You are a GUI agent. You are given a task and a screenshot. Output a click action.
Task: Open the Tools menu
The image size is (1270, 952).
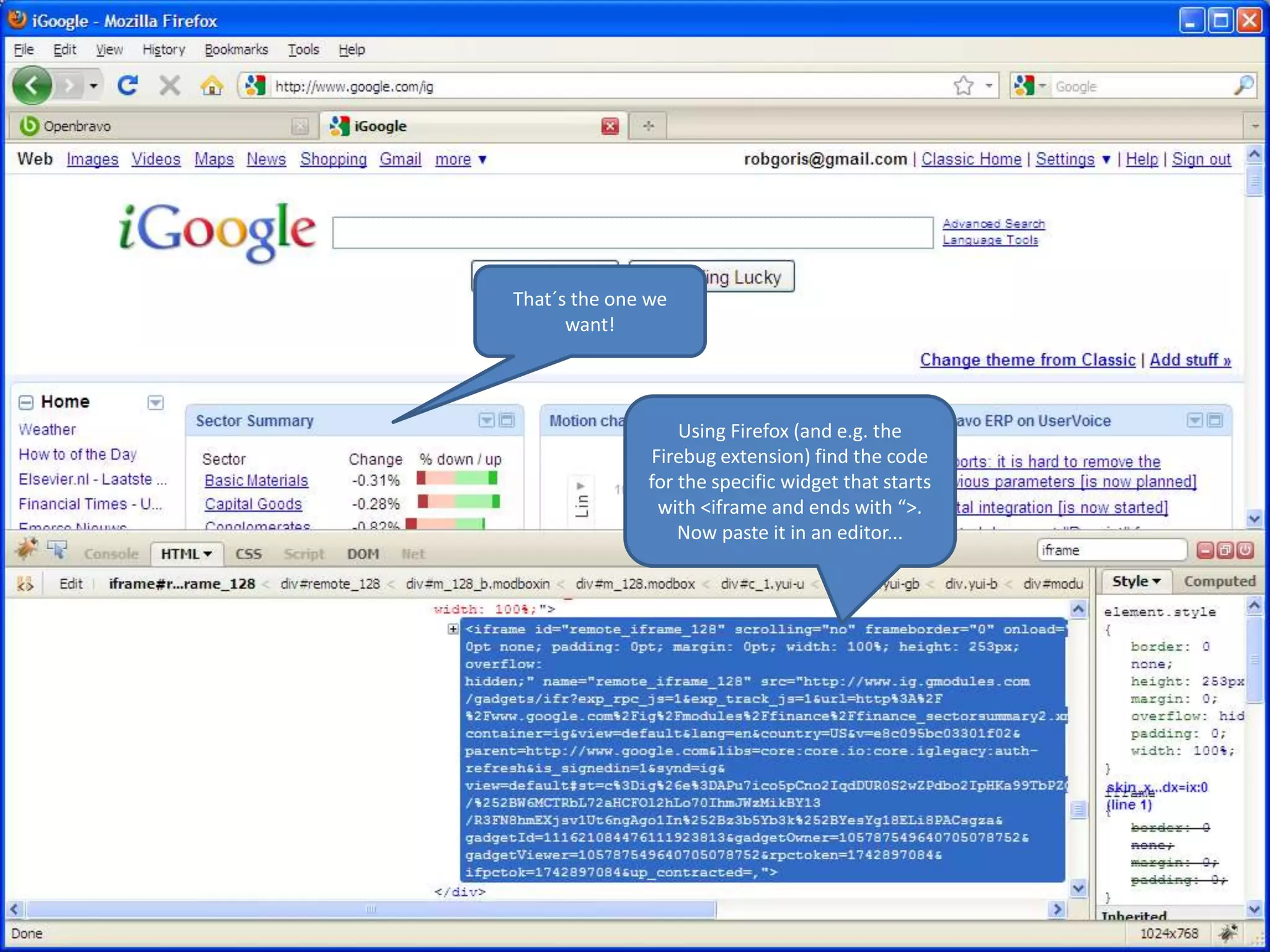click(x=303, y=50)
